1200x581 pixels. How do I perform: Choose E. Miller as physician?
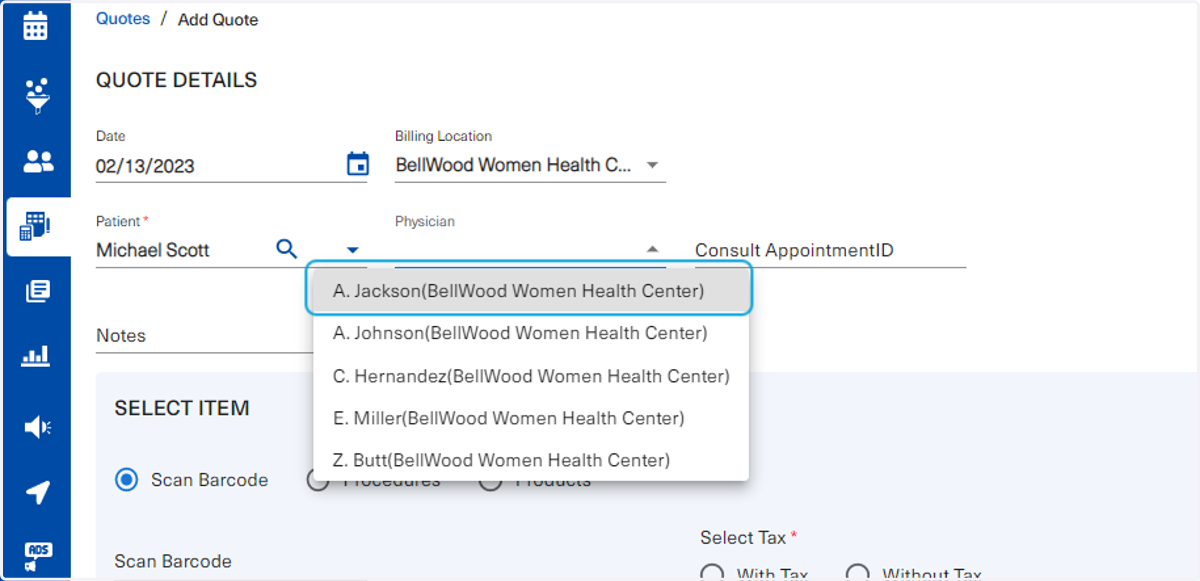point(530,418)
